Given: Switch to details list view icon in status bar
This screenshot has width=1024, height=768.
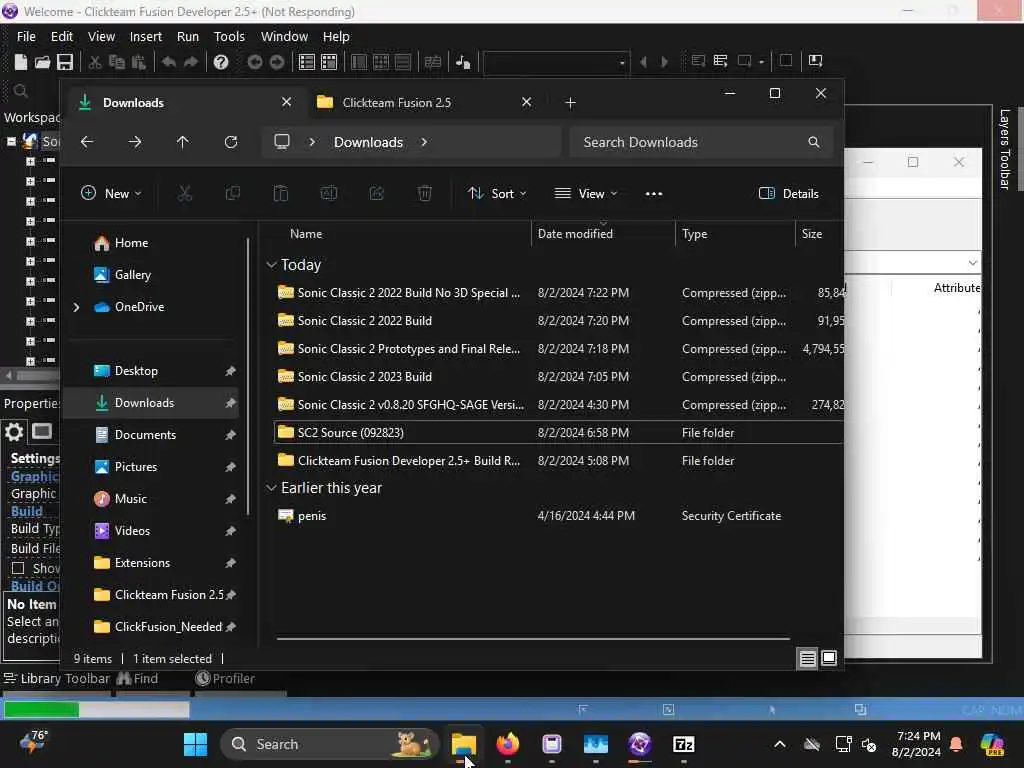Looking at the screenshot, I should tap(807, 658).
